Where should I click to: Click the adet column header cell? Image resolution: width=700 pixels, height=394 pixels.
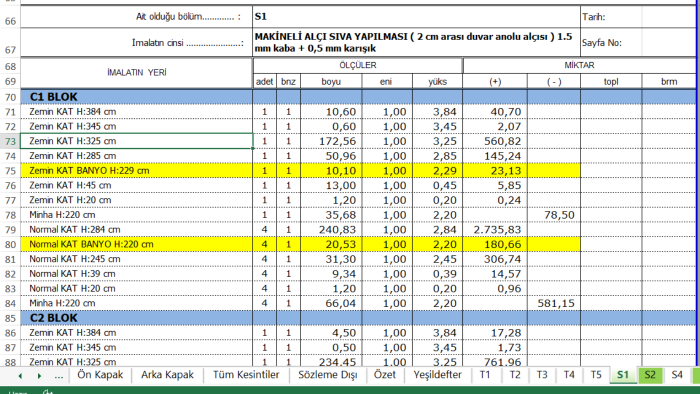[x=264, y=81]
